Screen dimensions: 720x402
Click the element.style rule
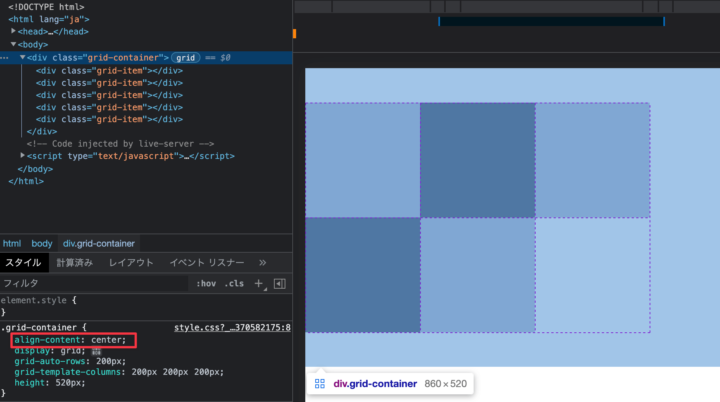(x=34, y=300)
